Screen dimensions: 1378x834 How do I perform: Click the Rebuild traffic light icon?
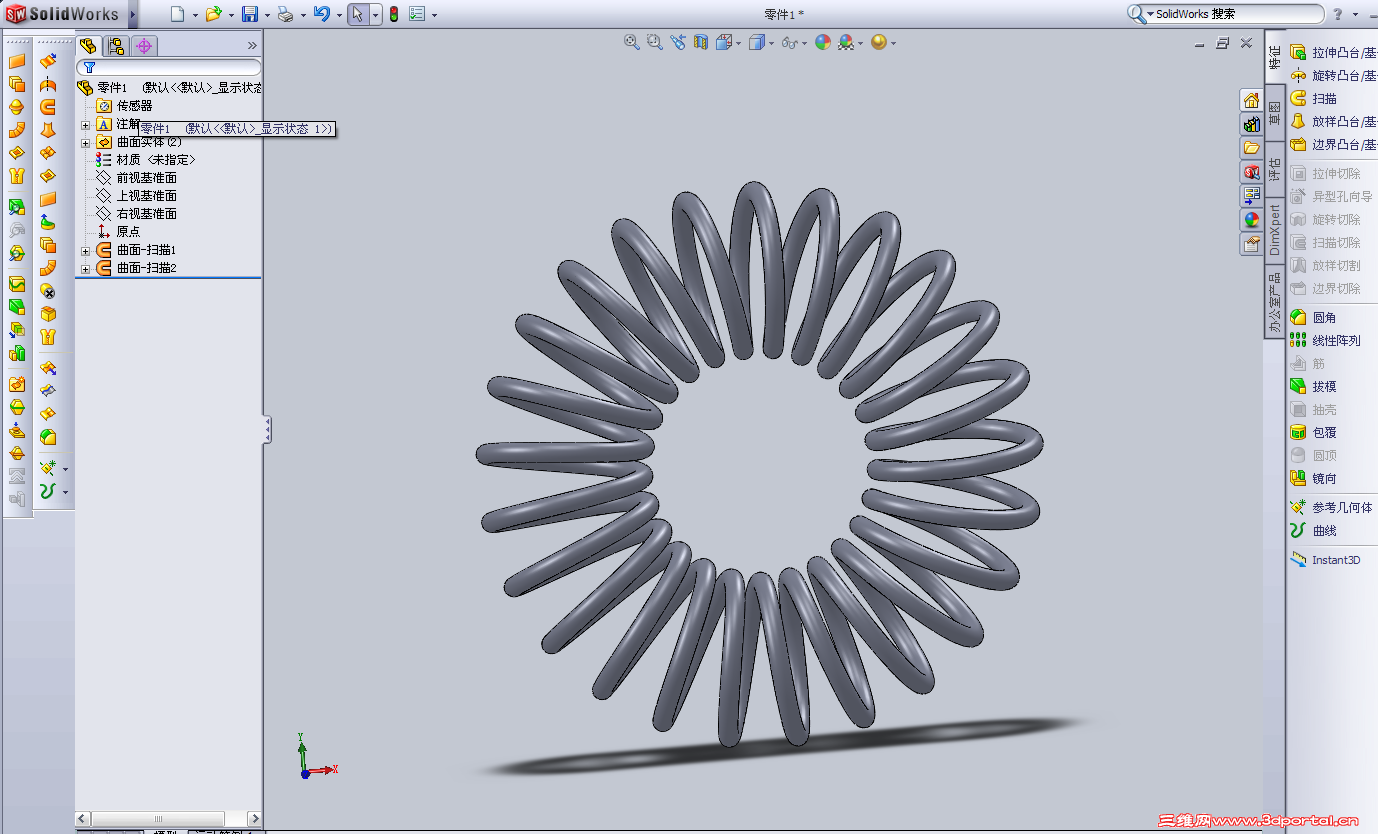(x=394, y=14)
